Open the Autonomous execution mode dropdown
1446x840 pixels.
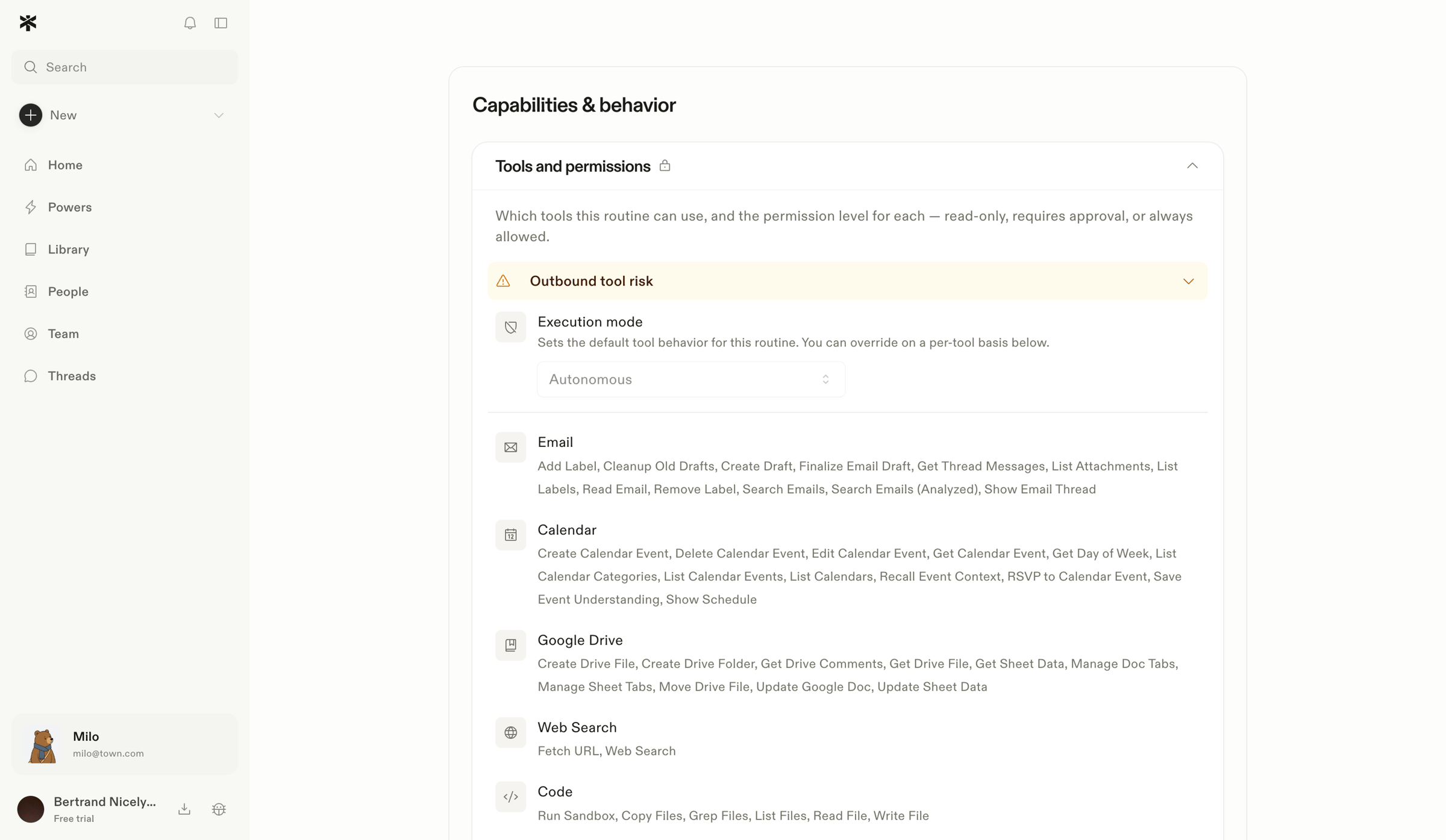(690, 379)
